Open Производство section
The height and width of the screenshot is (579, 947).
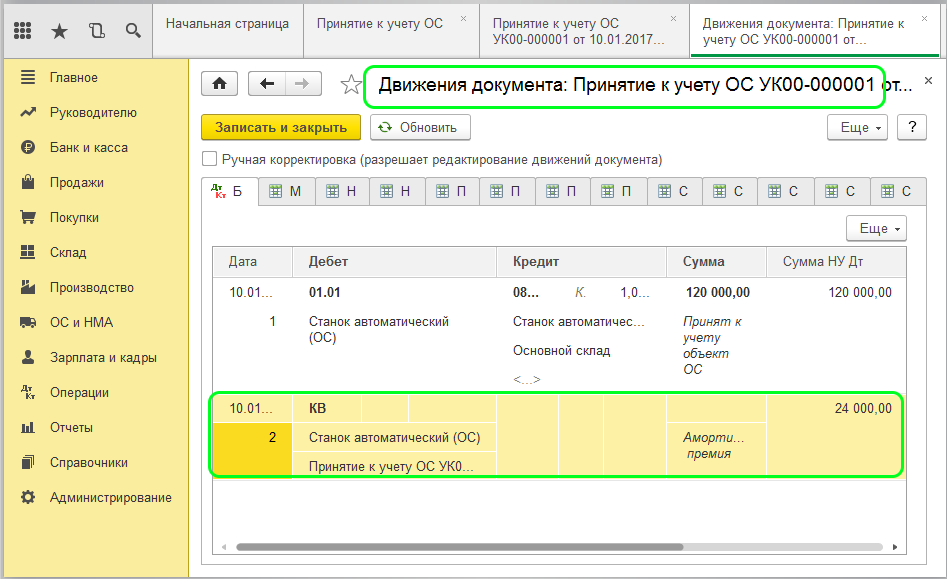(92, 287)
